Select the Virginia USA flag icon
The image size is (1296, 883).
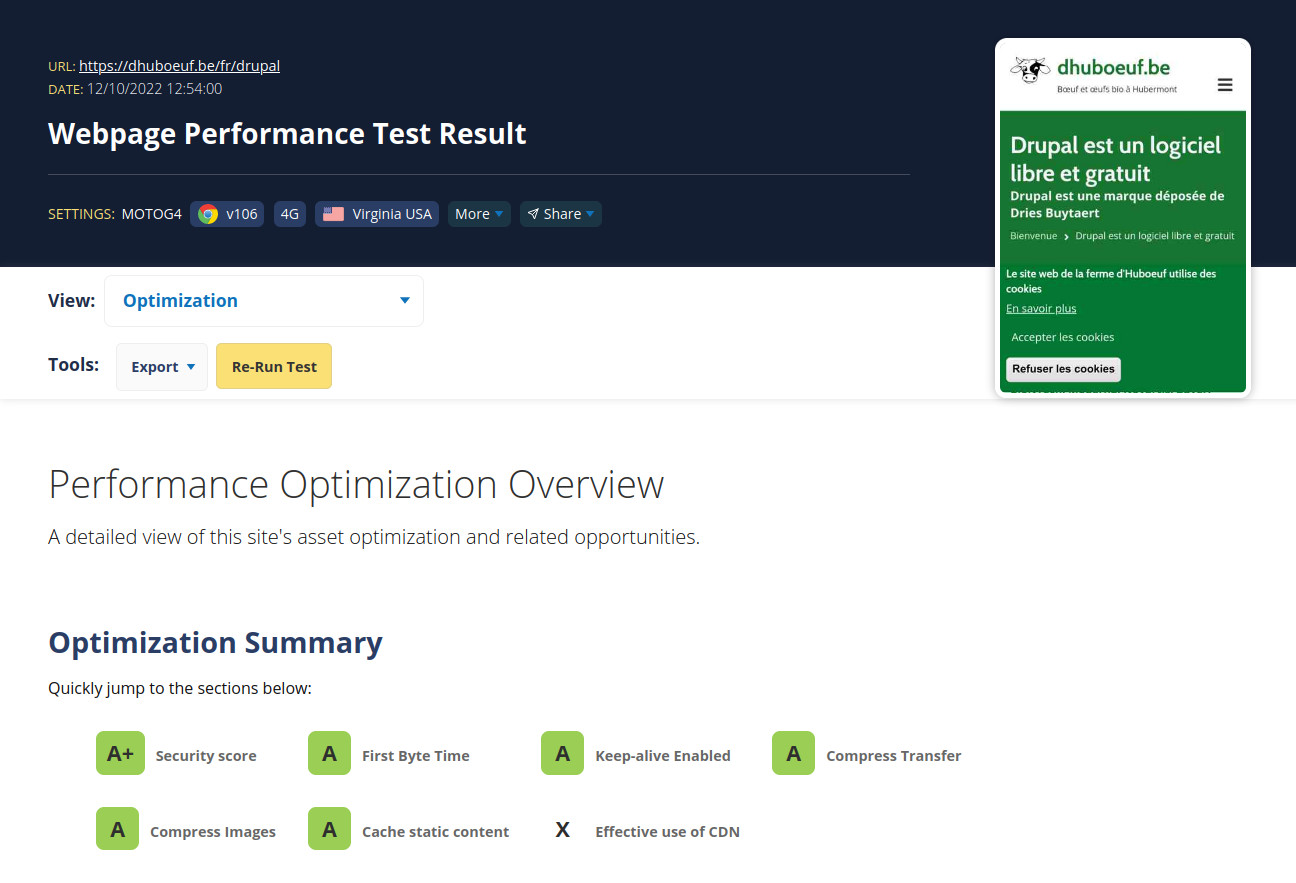[334, 213]
